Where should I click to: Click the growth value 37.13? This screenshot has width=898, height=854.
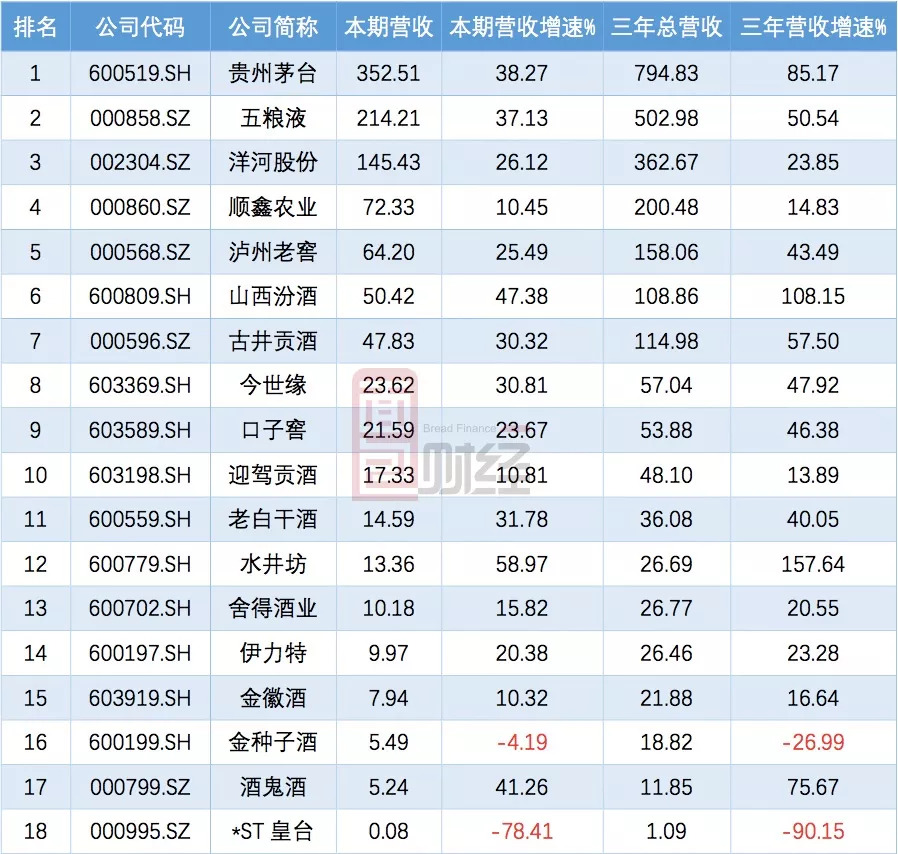522,118
